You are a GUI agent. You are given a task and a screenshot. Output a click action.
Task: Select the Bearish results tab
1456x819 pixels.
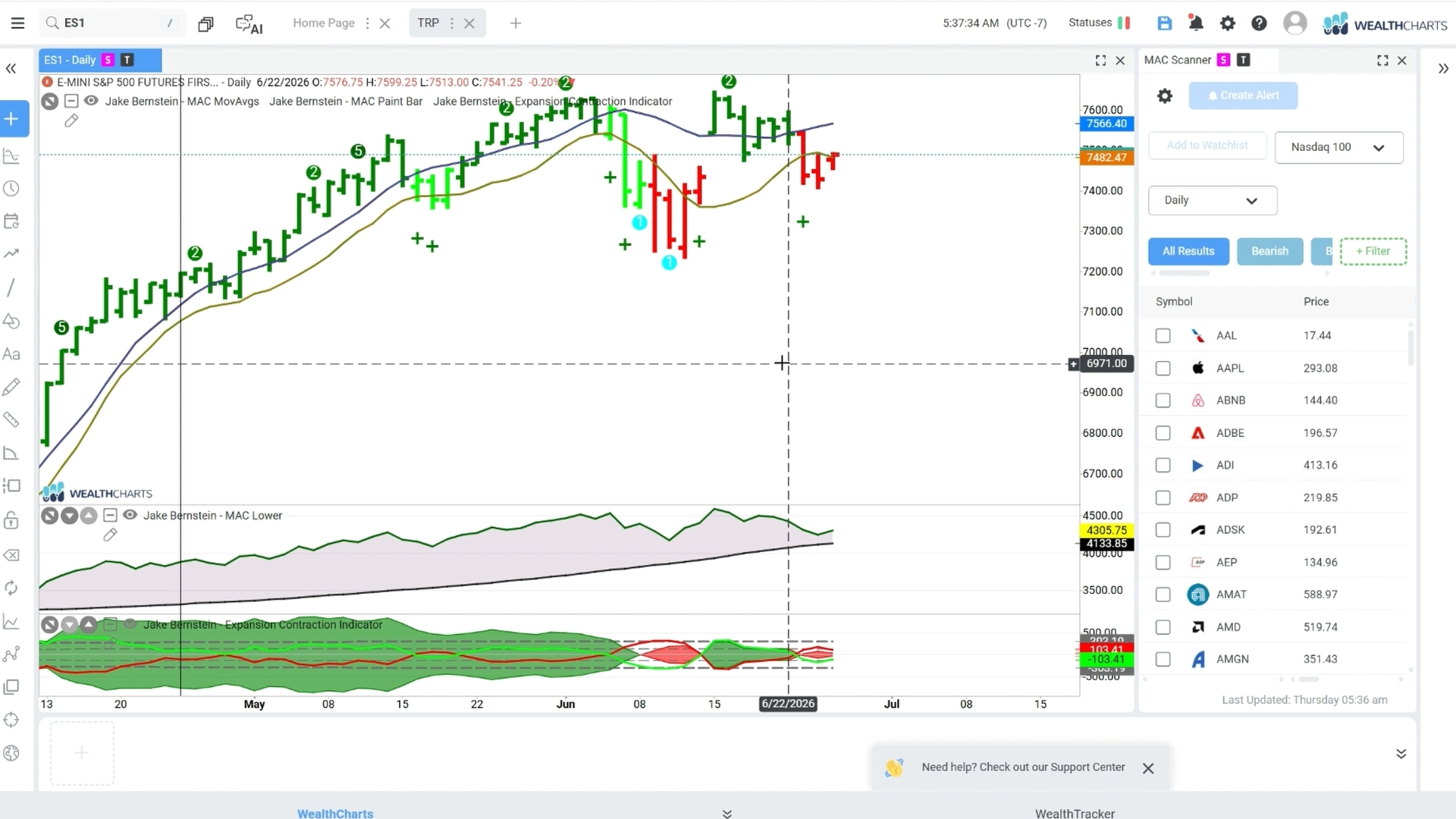coord(1269,251)
